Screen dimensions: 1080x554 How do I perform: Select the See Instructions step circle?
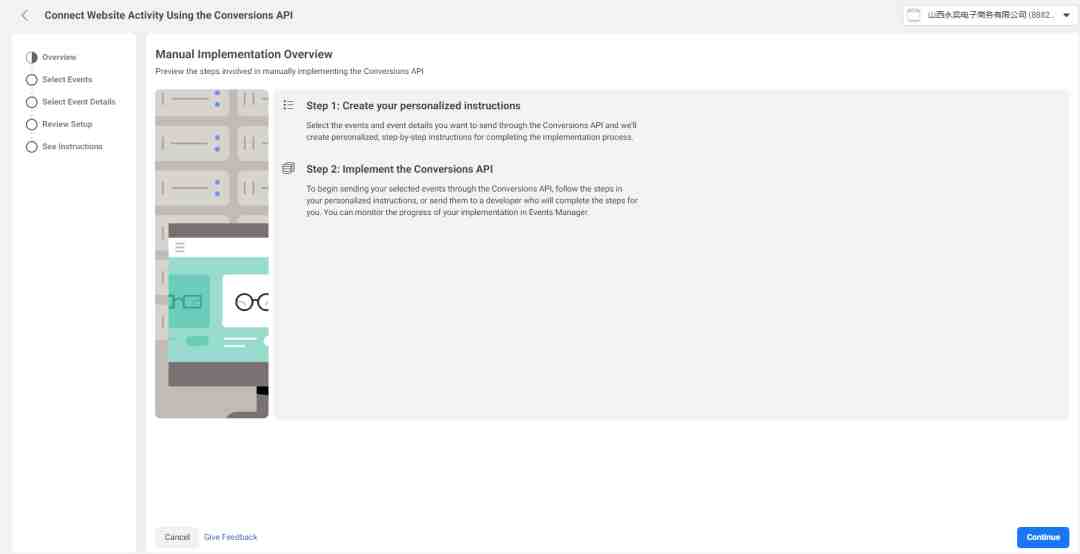(32, 147)
